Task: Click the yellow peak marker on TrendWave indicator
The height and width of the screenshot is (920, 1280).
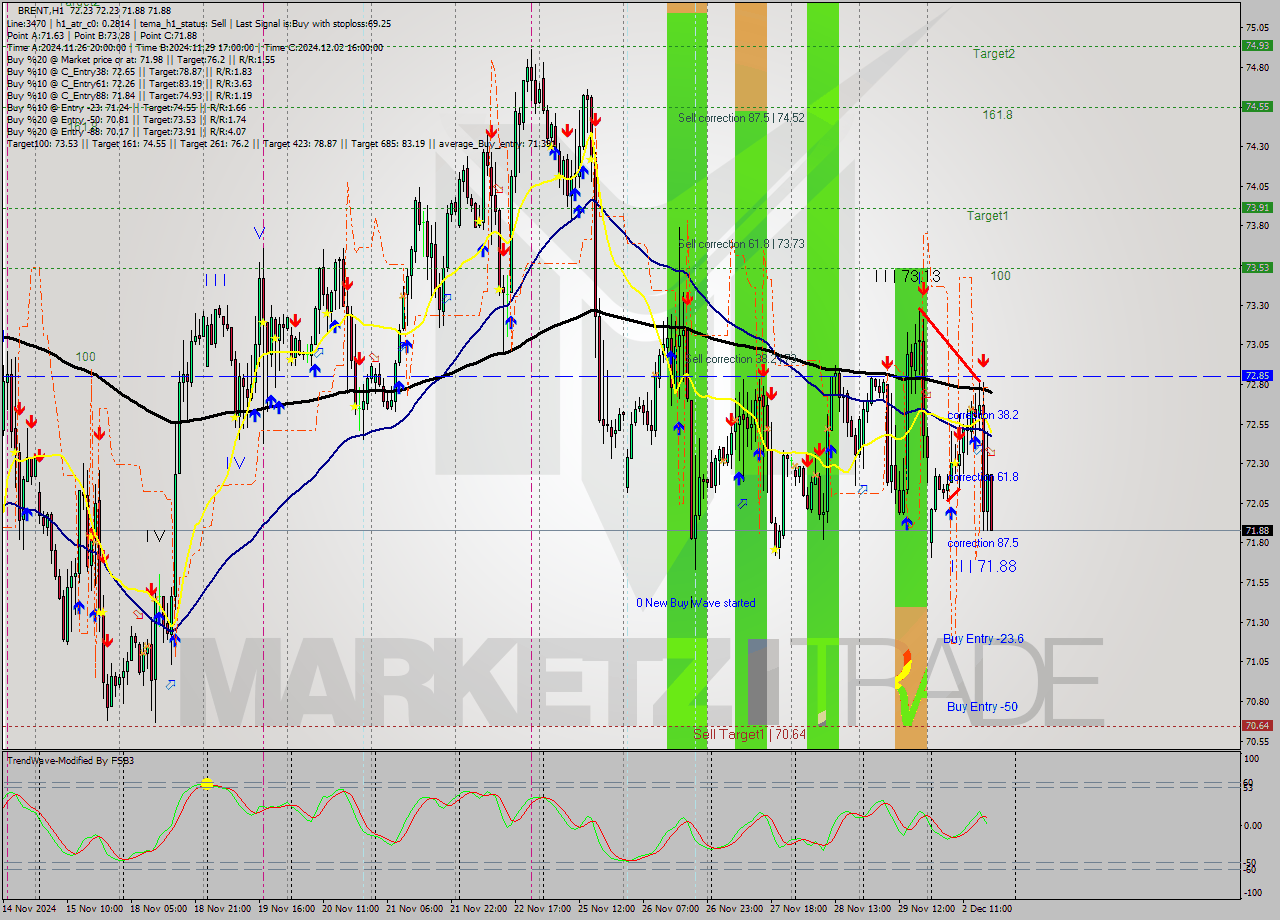Action: pos(207,783)
